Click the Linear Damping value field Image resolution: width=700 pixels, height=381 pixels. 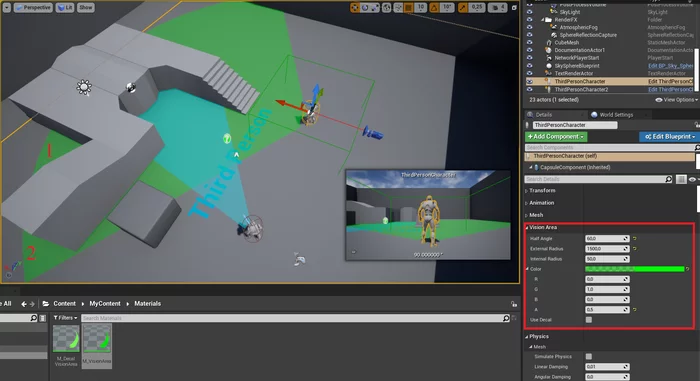click(x=607, y=367)
